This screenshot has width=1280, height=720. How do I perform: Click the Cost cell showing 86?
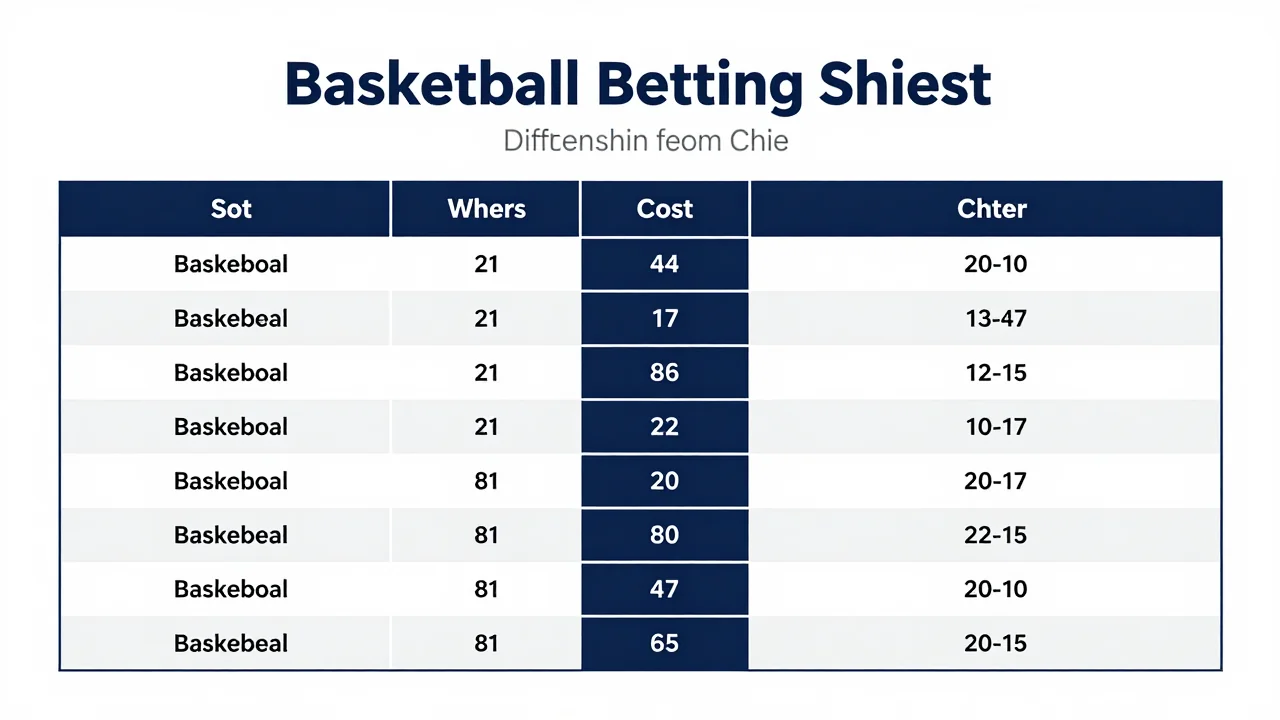pos(665,372)
